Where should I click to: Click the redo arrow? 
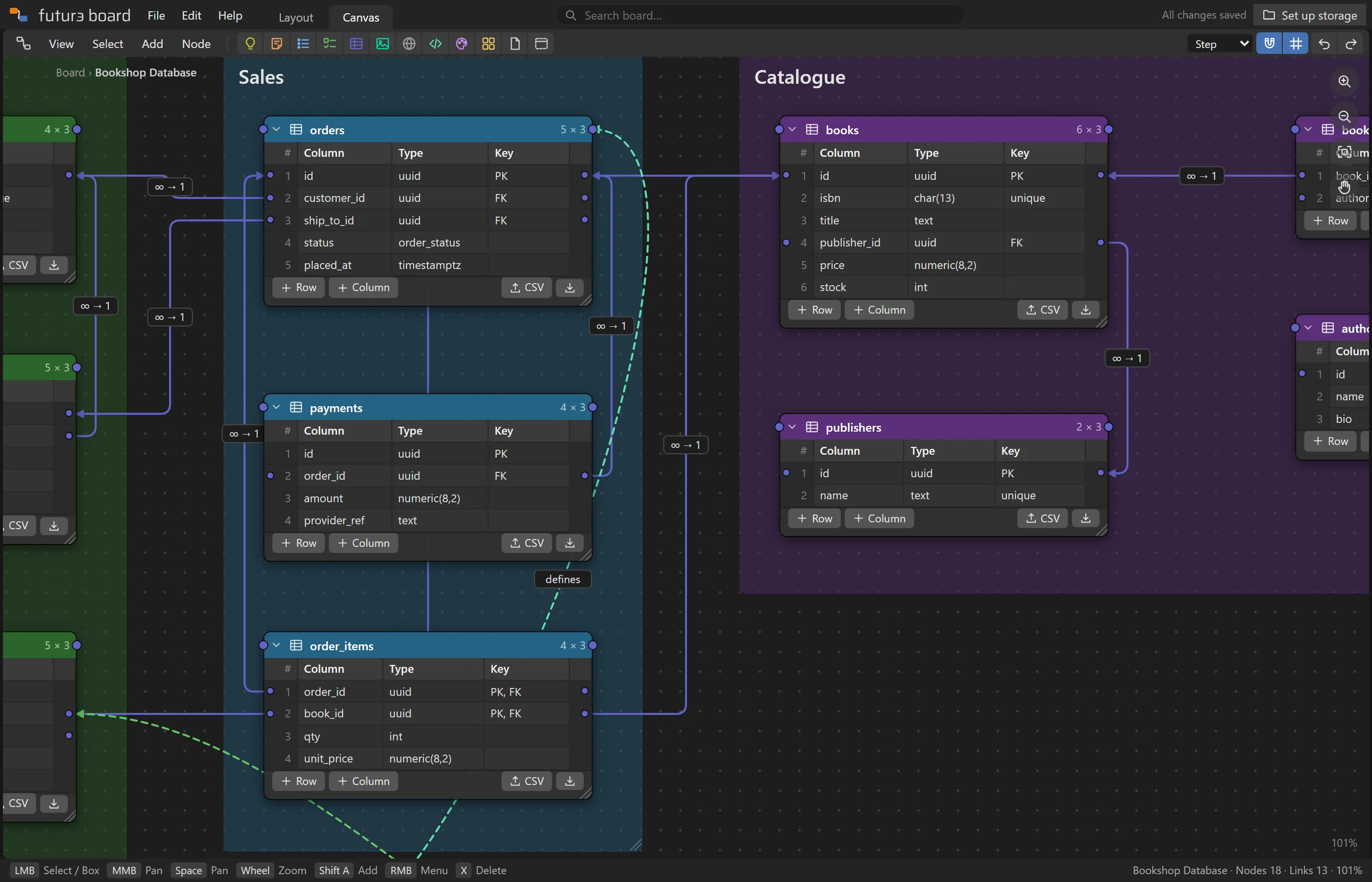pyautogui.click(x=1351, y=44)
